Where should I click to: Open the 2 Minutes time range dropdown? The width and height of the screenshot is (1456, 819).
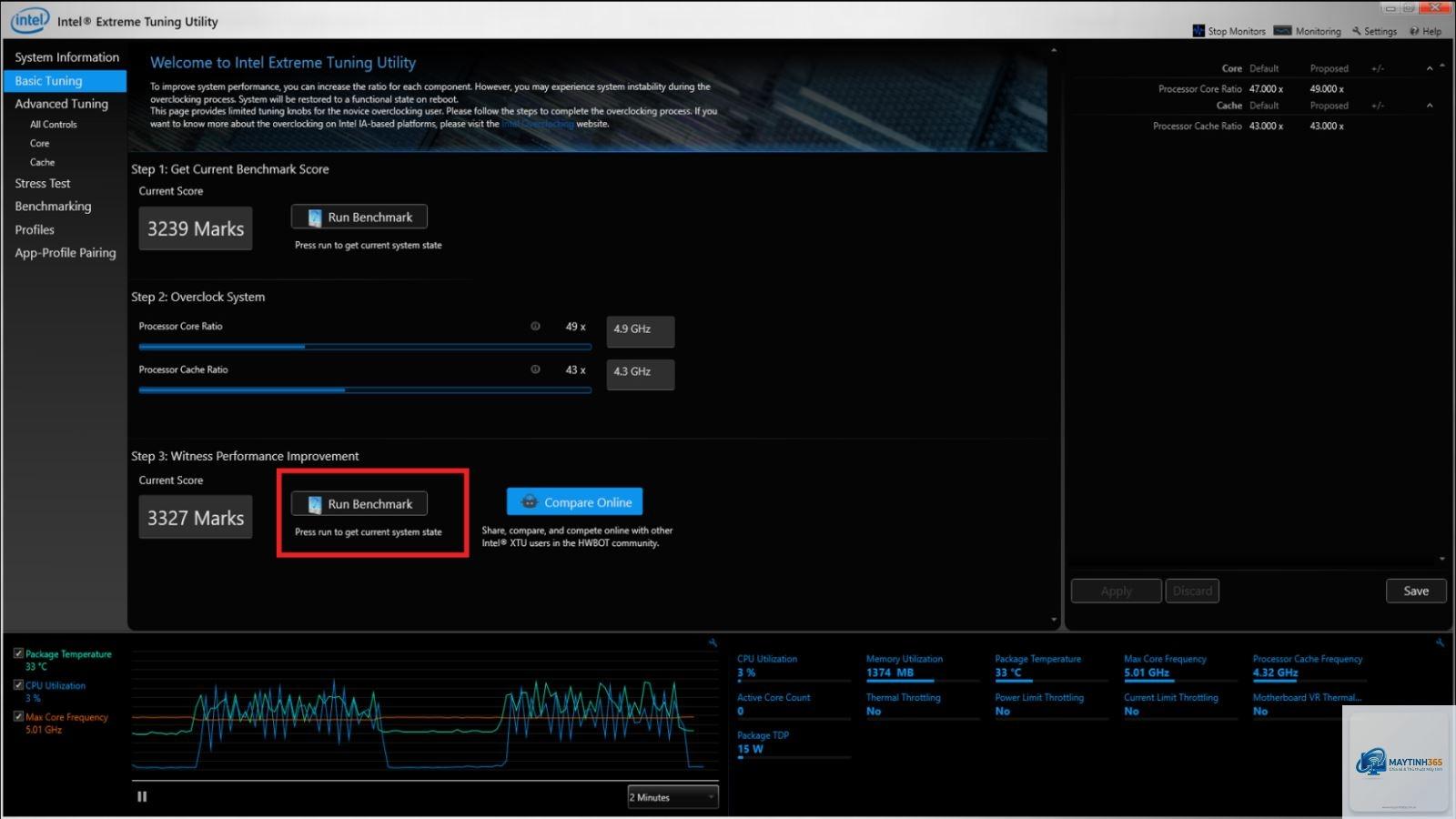point(672,797)
